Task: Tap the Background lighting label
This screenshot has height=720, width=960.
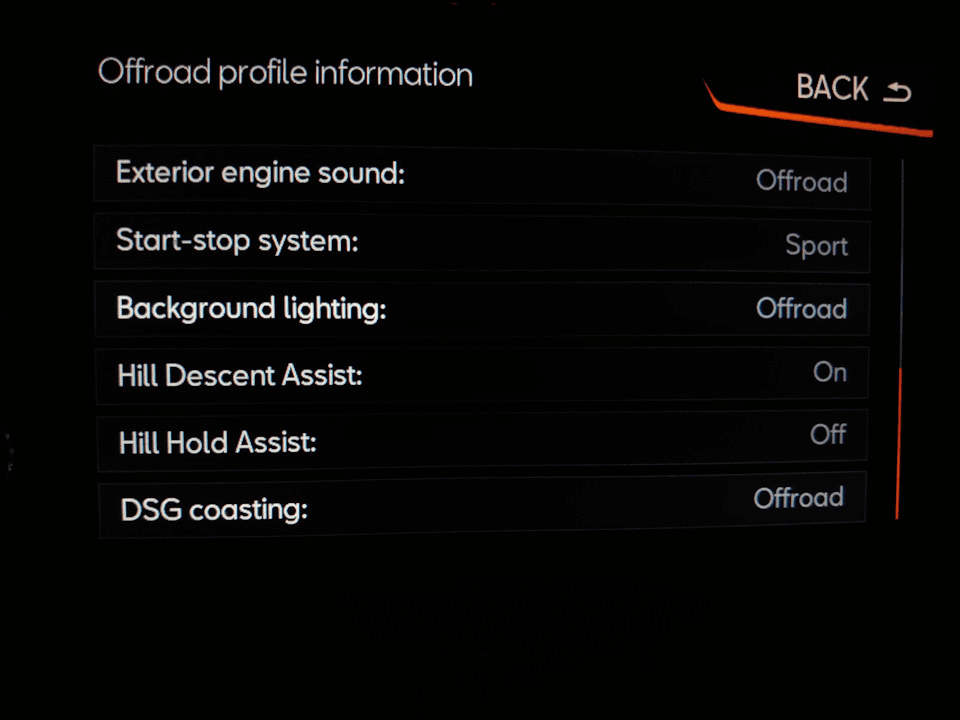Action: (251, 308)
